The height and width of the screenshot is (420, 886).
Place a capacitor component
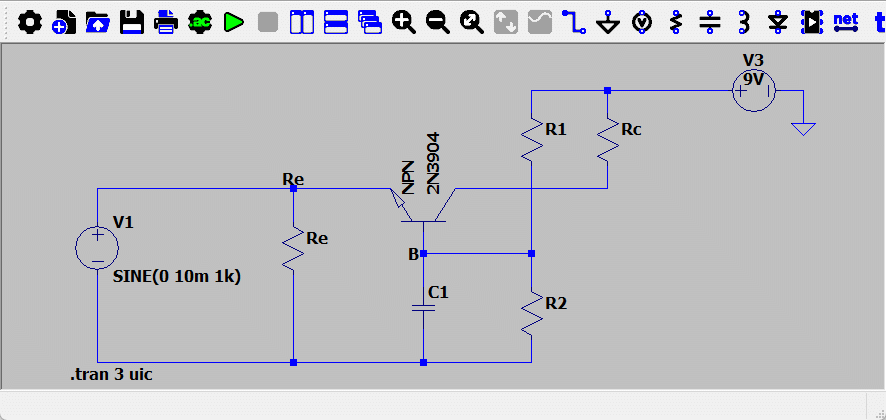pyautogui.click(x=710, y=22)
